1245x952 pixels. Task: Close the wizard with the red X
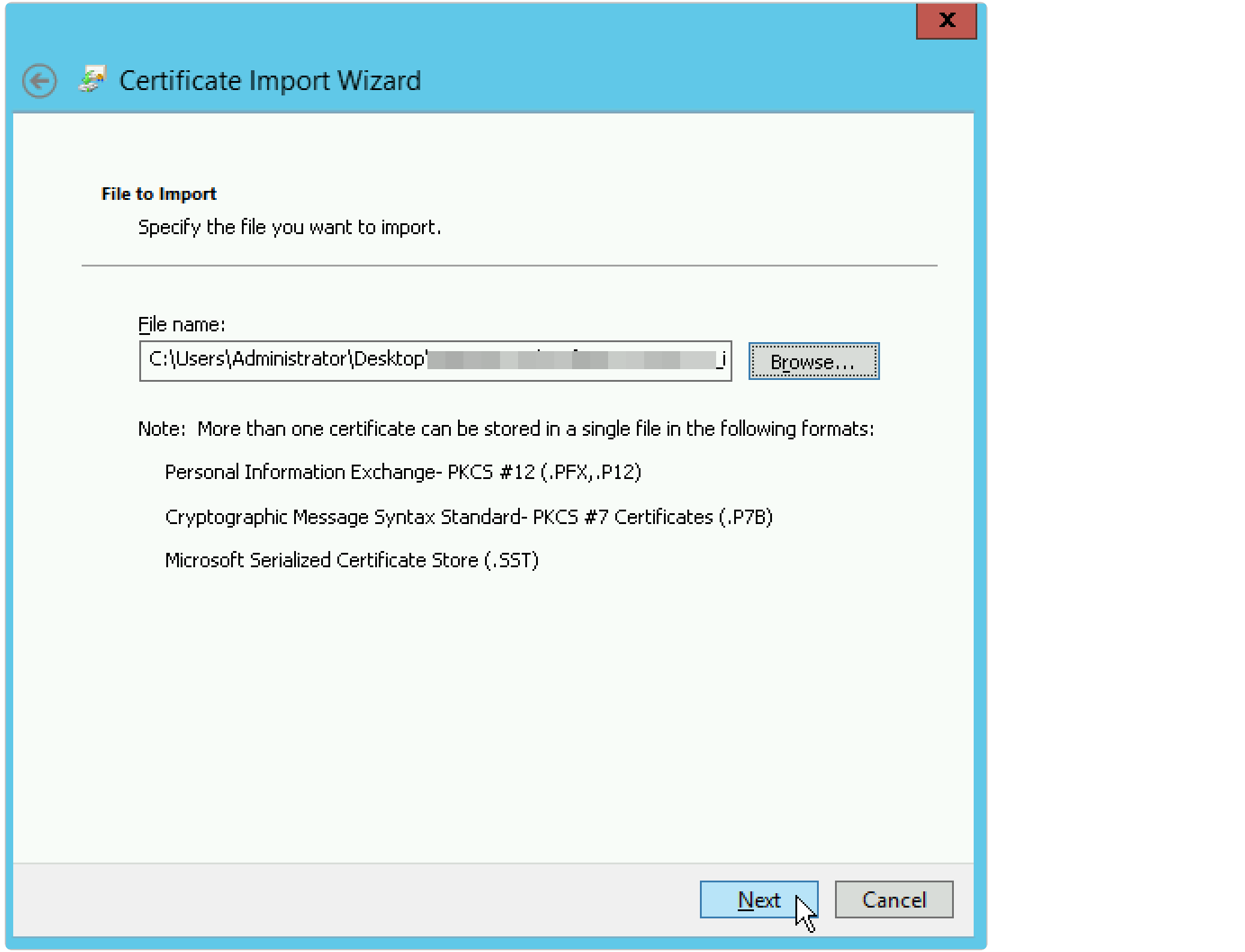[946, 20]
